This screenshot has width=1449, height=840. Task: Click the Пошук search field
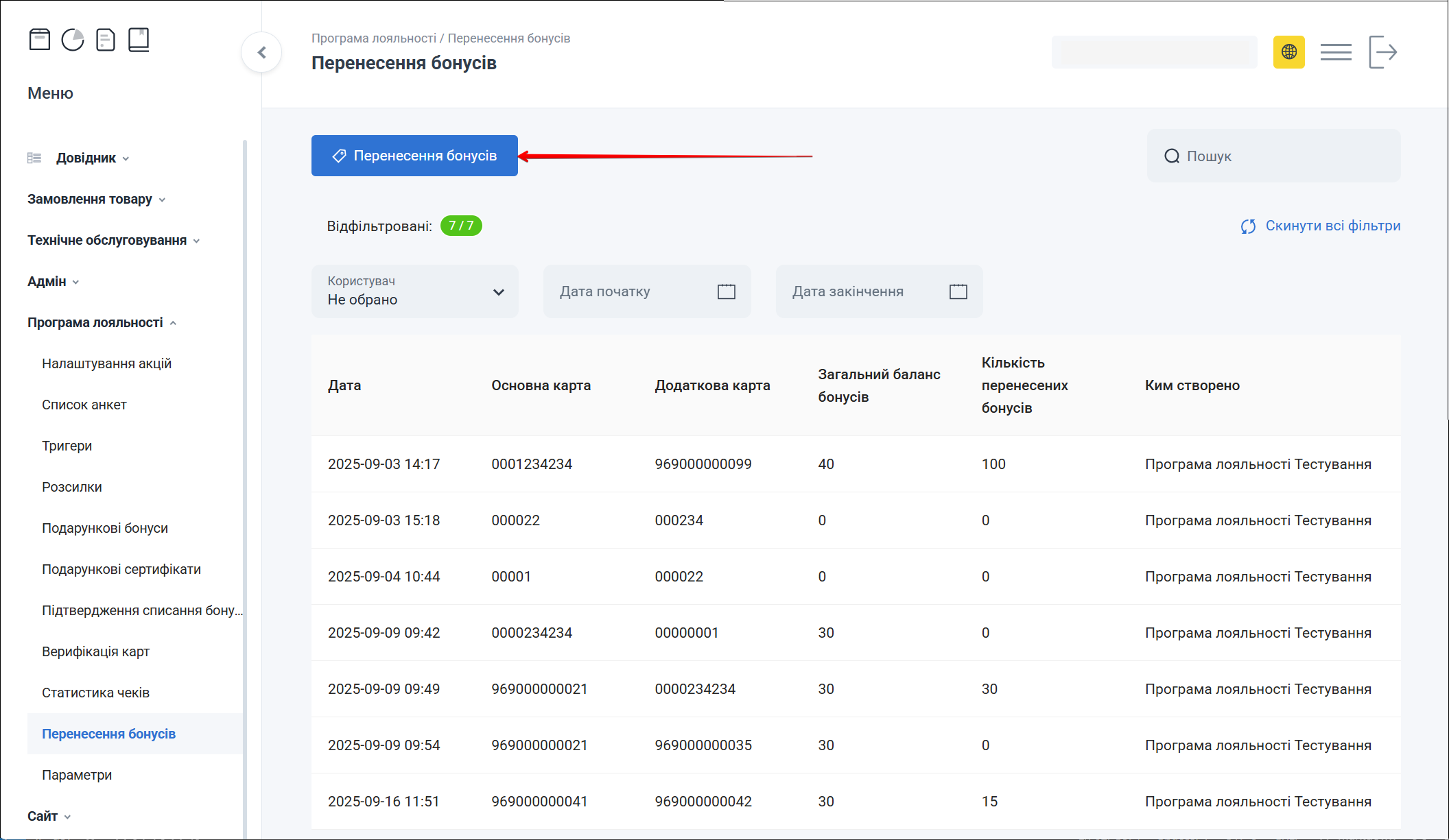pos(1273,156)
